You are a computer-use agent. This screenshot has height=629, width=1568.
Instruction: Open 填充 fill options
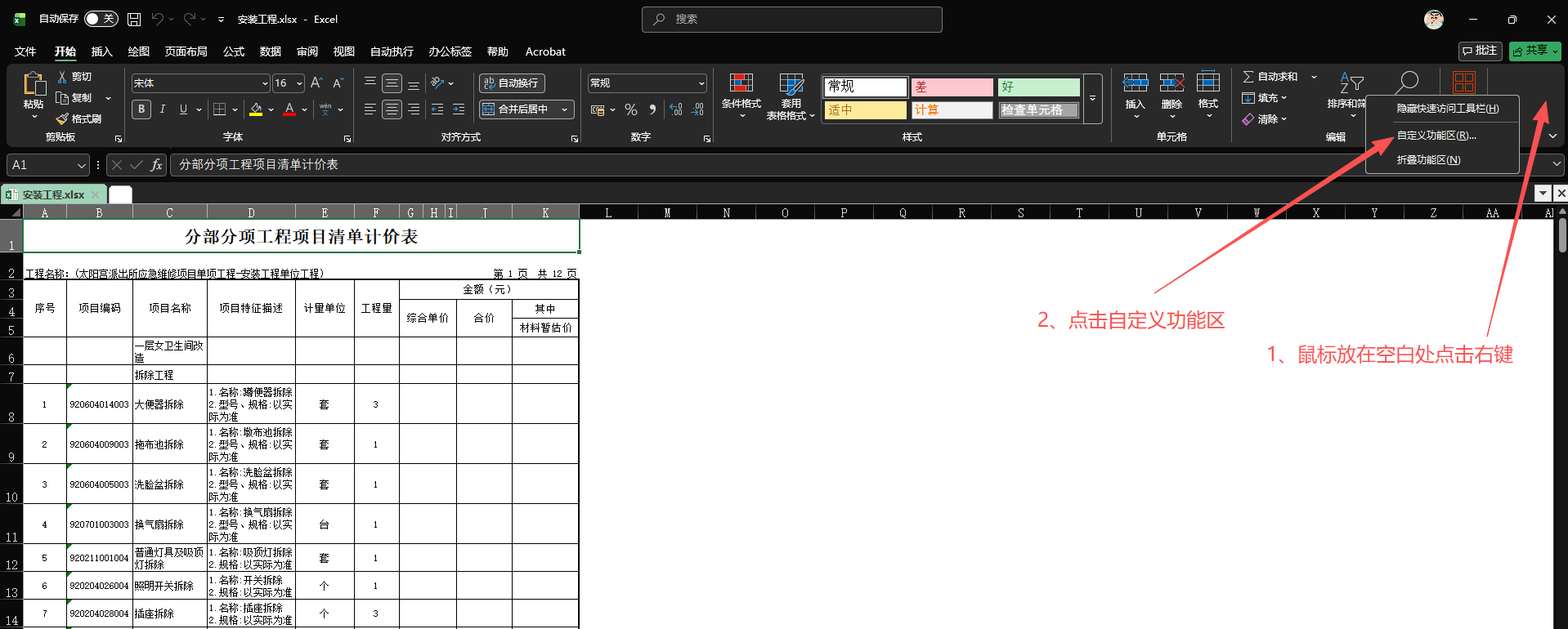pyautogui.click(x=1264, y=97)
